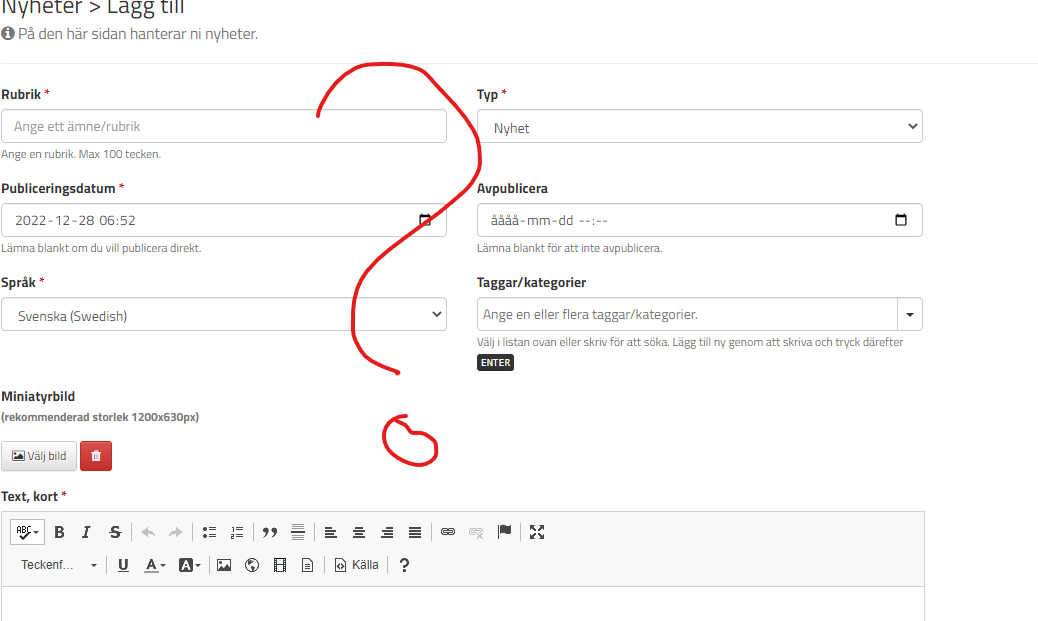Maximize the editor to fullscreen
1038x621 pixels.
(x=537, y=532)
